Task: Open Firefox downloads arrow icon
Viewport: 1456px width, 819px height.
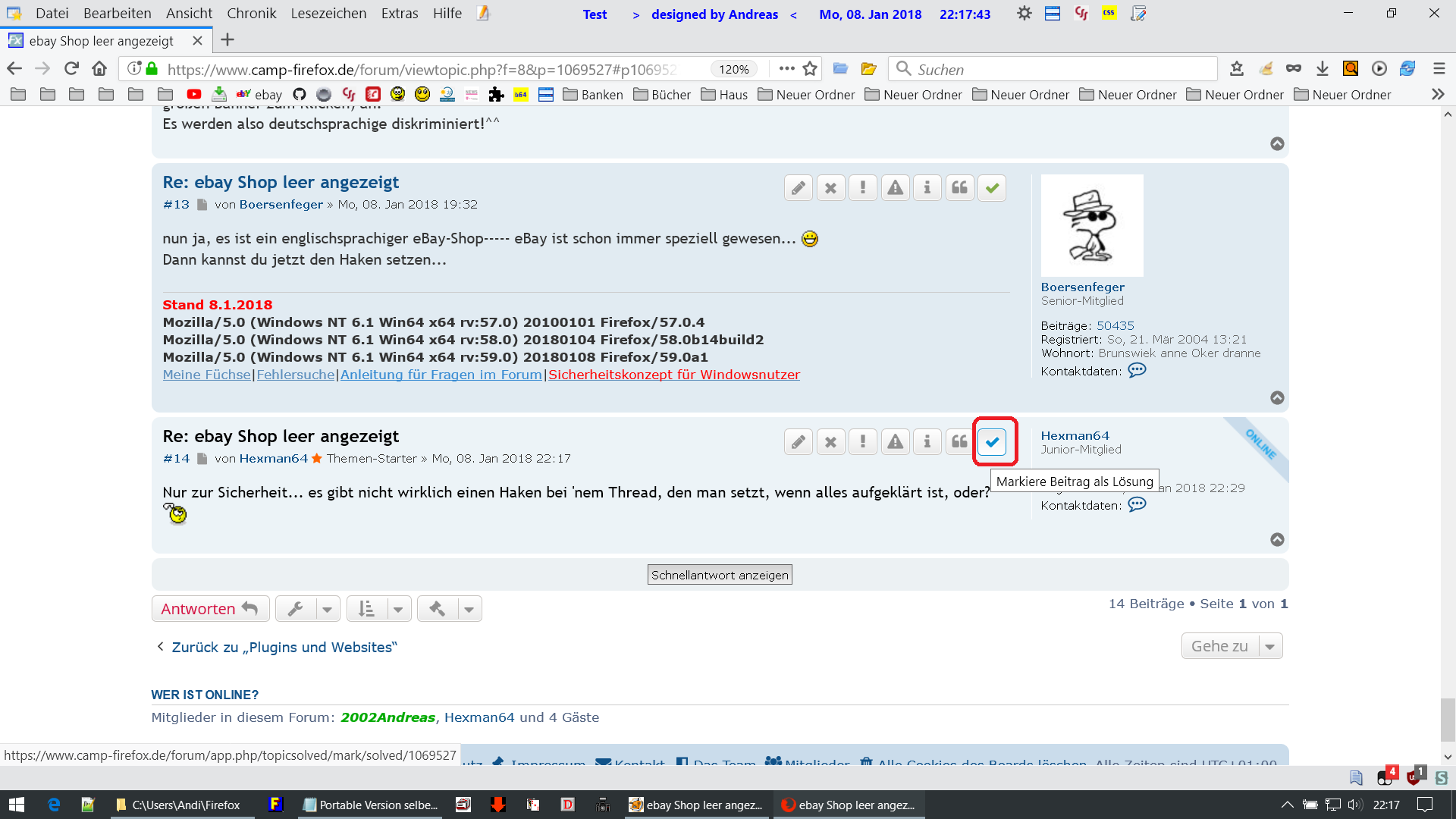Action: pos(1322,69)
